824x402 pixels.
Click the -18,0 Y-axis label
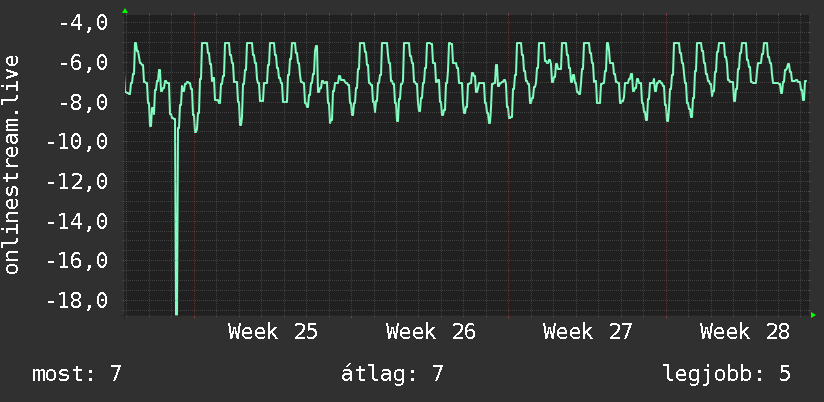click(78, 301)
